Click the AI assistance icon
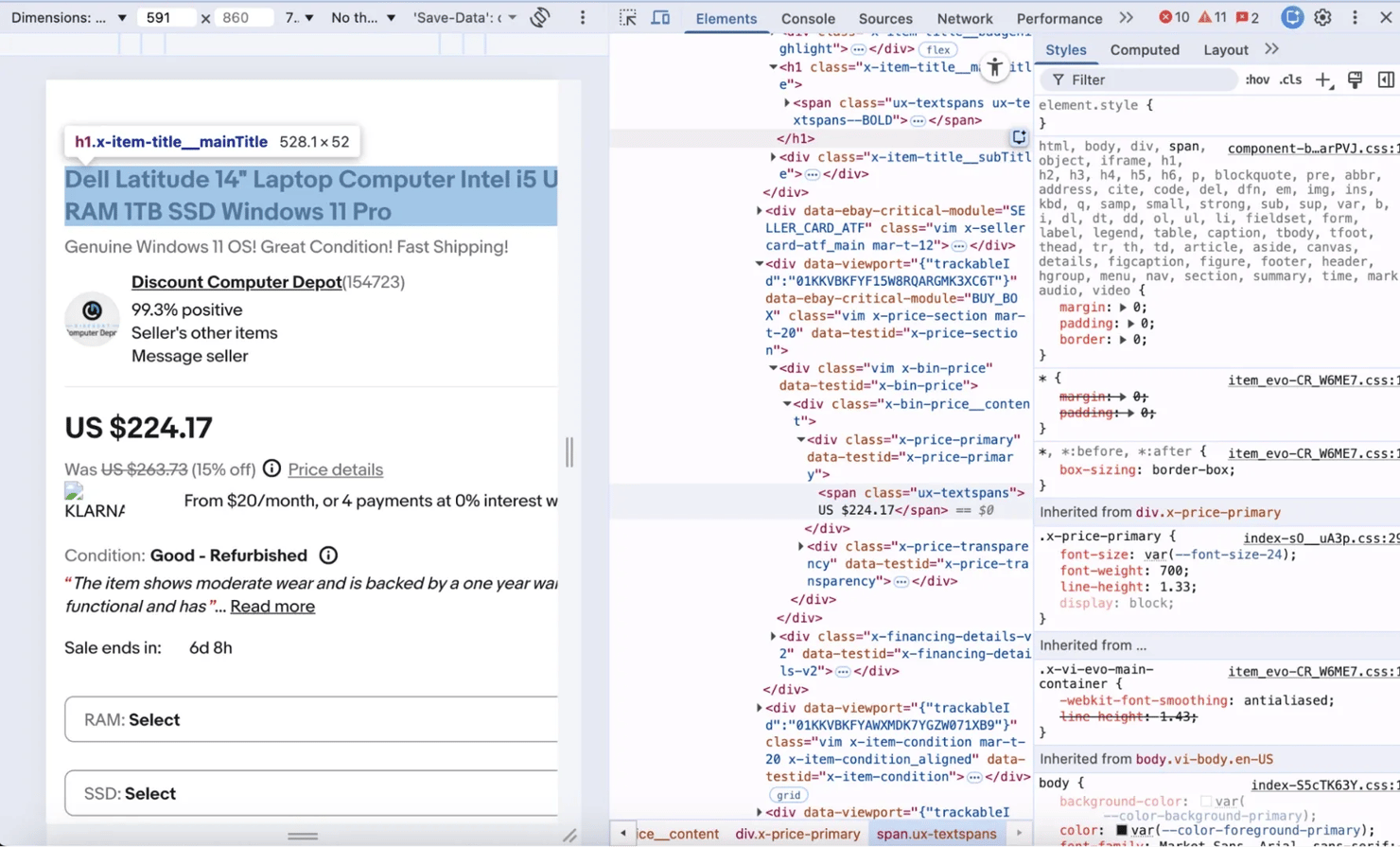The height and width of the screenshot is (847, 1400). point(1291,18)
